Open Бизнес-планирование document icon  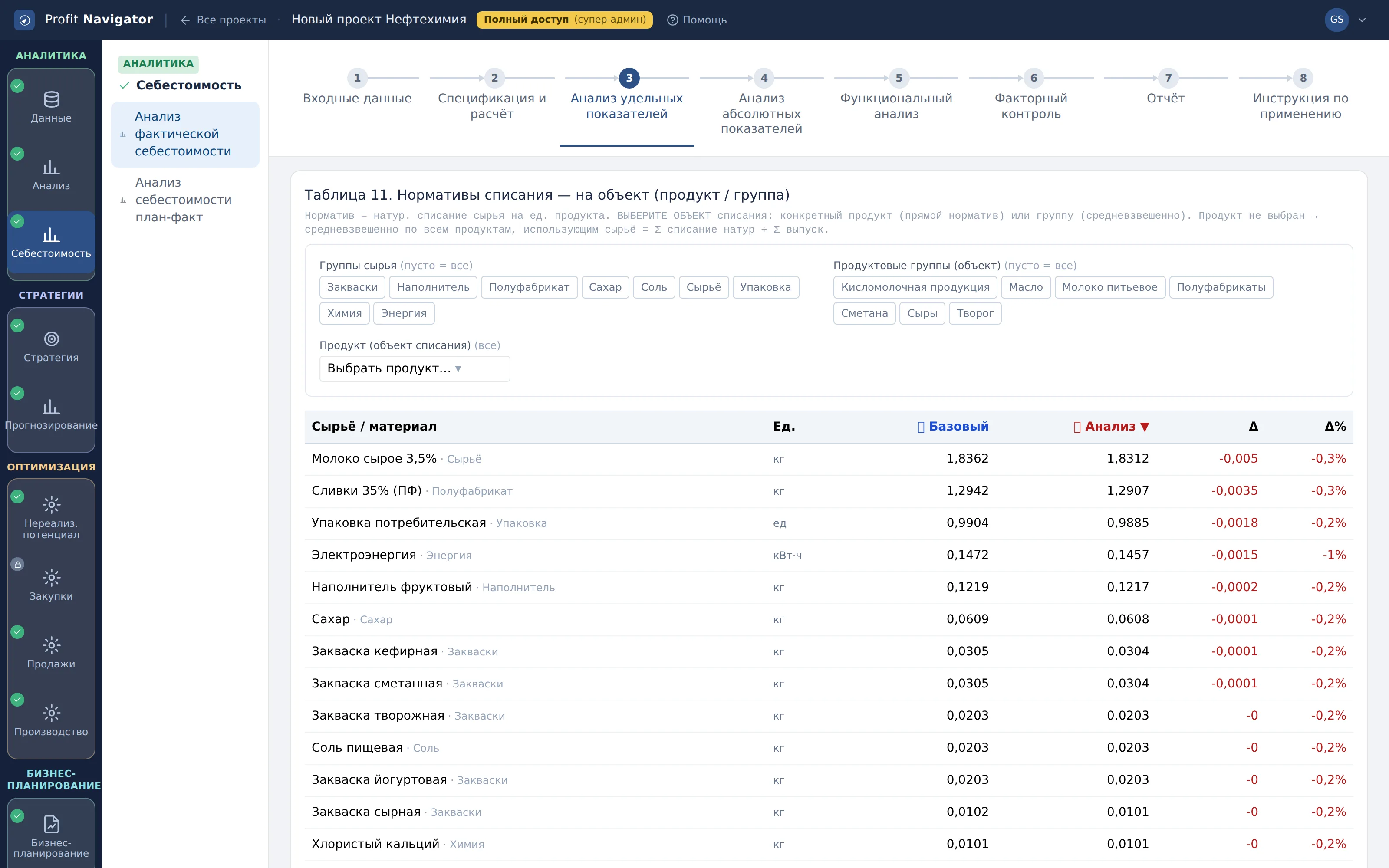coord(51,824)
